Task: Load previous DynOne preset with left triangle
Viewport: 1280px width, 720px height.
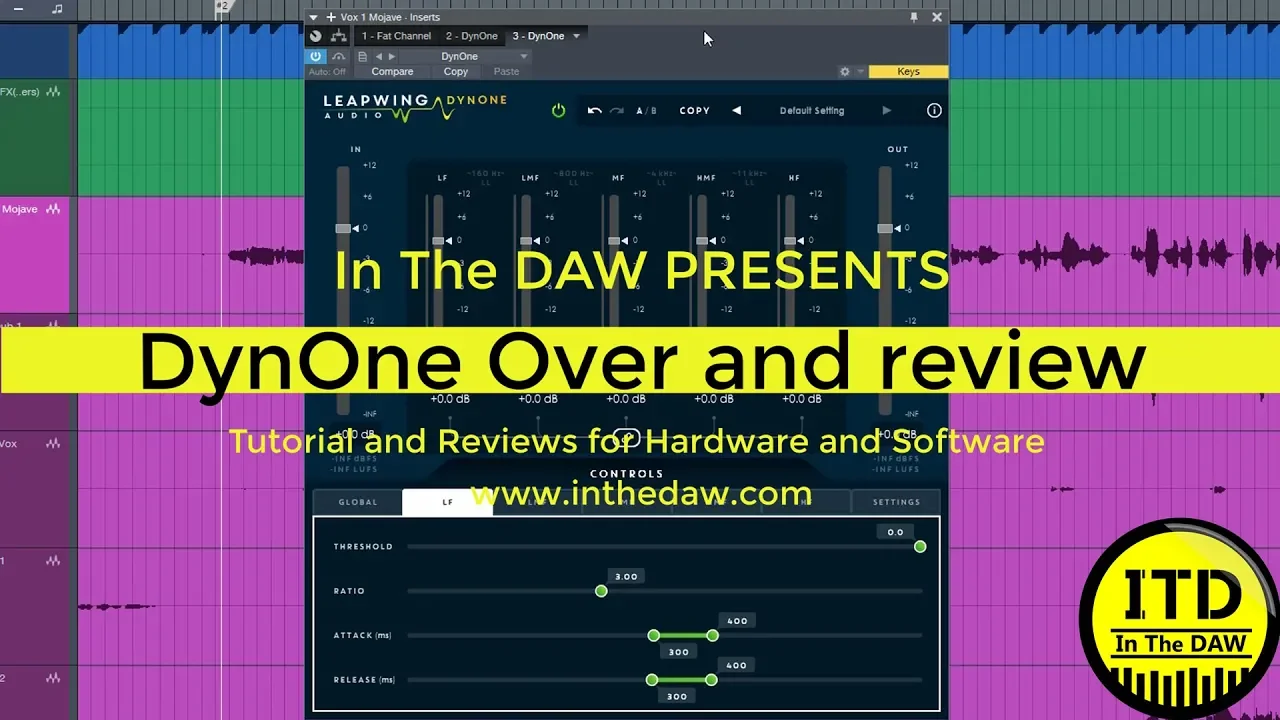Action: [737, 111]
